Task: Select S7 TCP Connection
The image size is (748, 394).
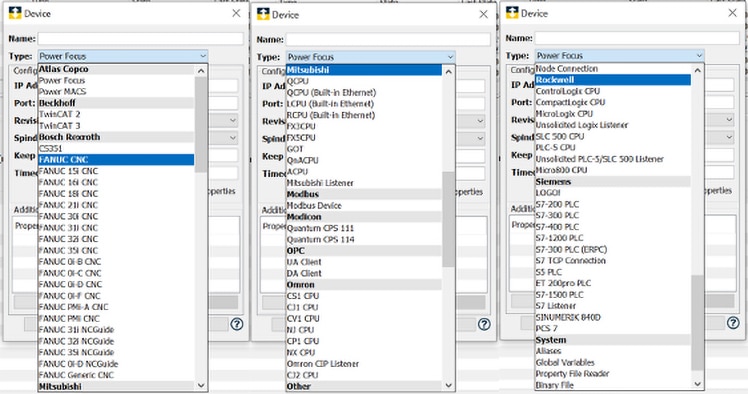Action: 571,261
